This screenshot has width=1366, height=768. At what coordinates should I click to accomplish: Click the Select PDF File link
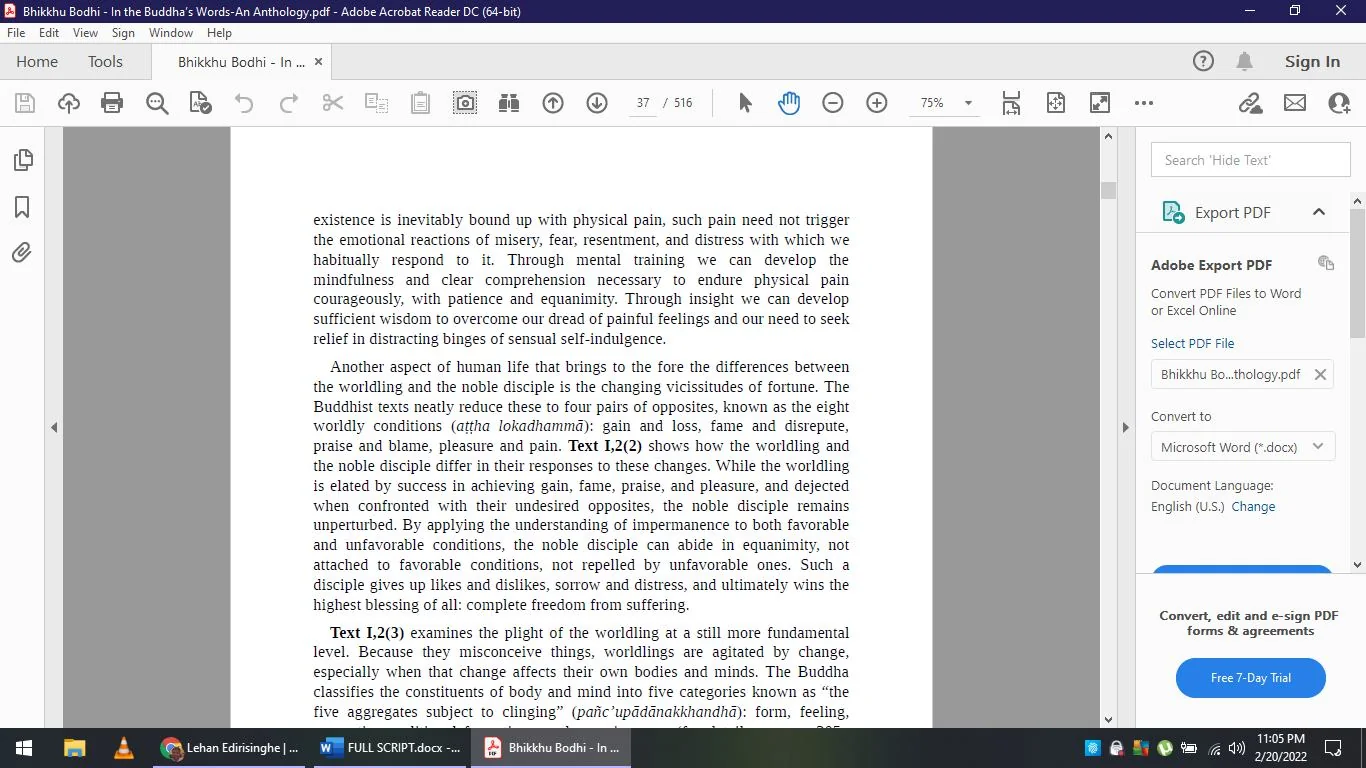click(x=1192, y=343)
